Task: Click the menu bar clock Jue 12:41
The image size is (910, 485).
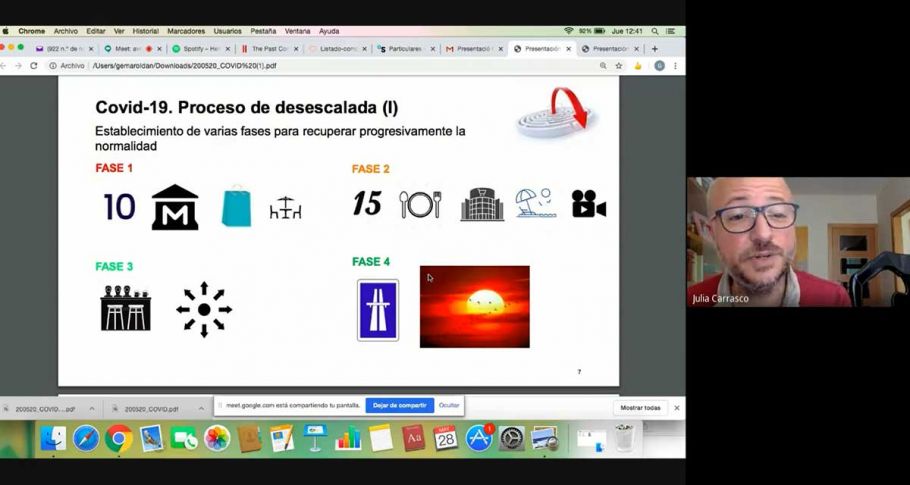Action: pyautogui.click(x=629, y=31)
